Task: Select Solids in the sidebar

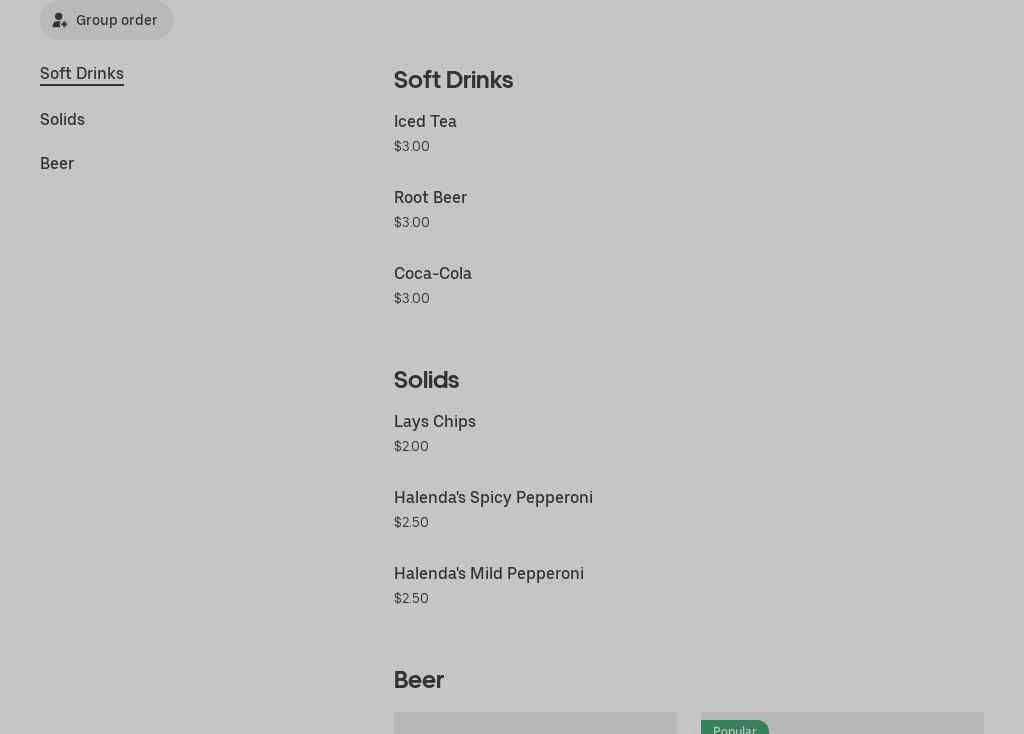Action: (x=62, y=119)
